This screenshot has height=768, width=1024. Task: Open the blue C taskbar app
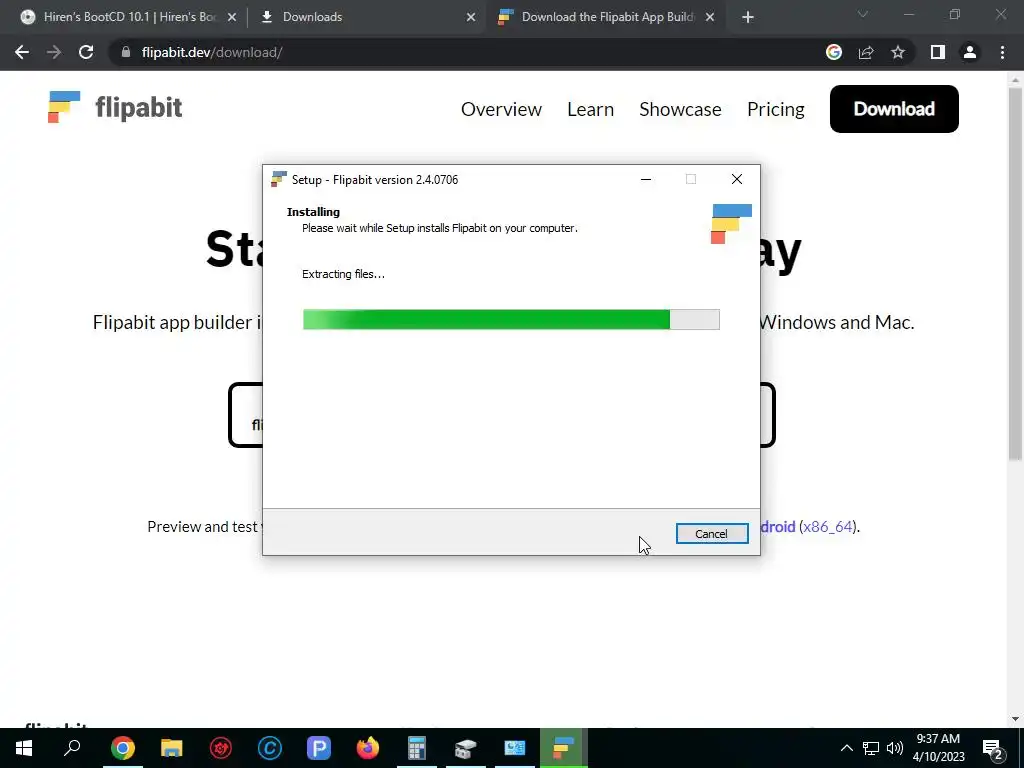click(270, 748)
